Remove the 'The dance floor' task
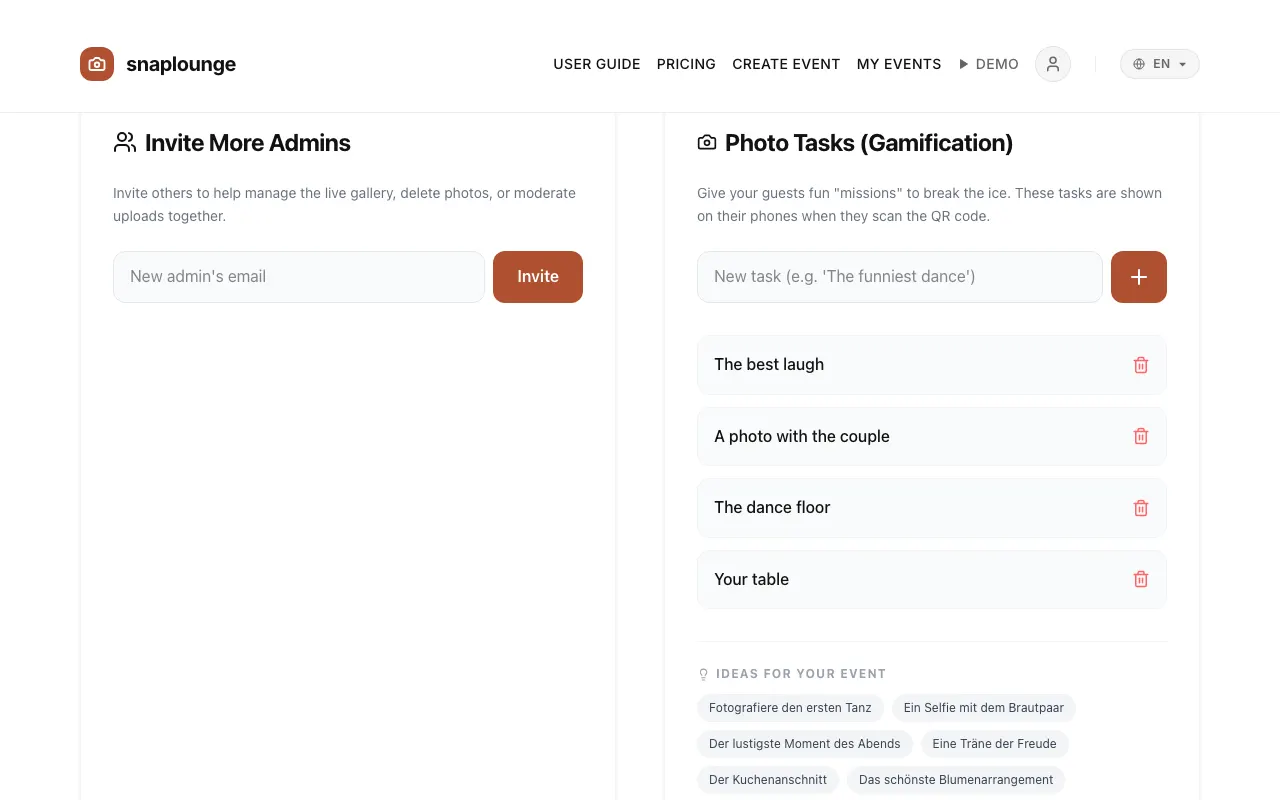This screenshot has height=800, width=1280. [1141, 508]
